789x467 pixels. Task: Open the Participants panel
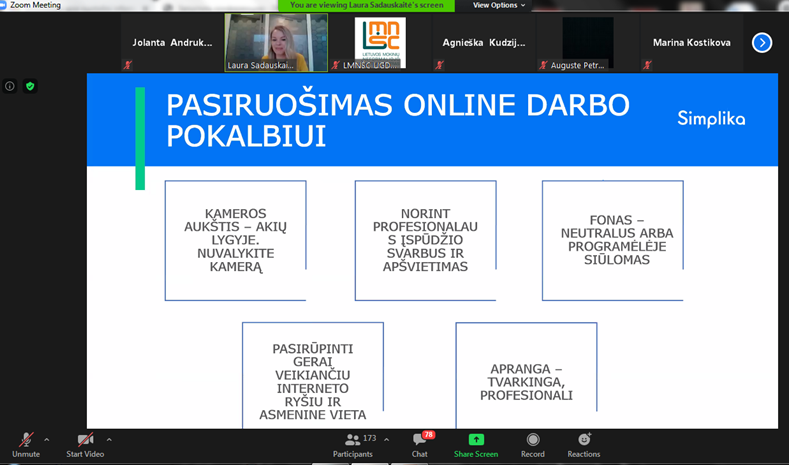tap(352, 444)
